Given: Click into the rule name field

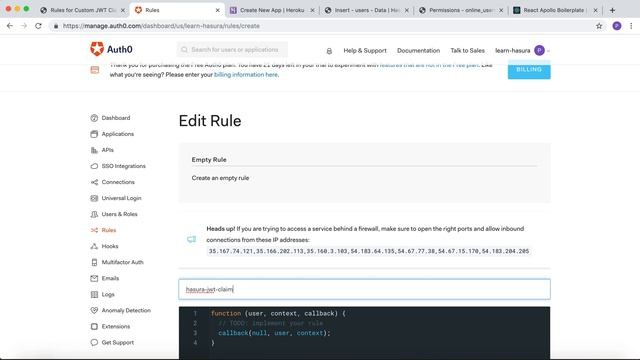Looking at the screenshot, I should pos(364,289).
